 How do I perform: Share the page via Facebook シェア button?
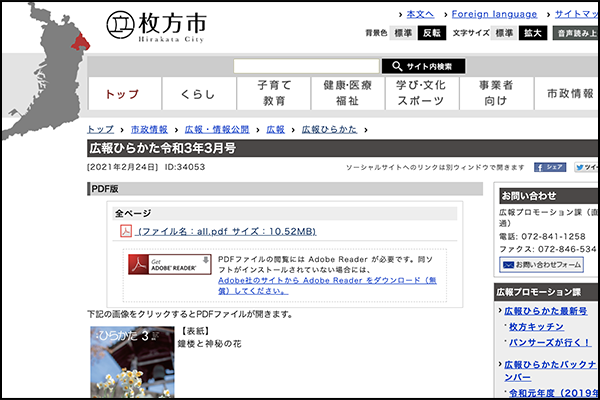[550, 167]
